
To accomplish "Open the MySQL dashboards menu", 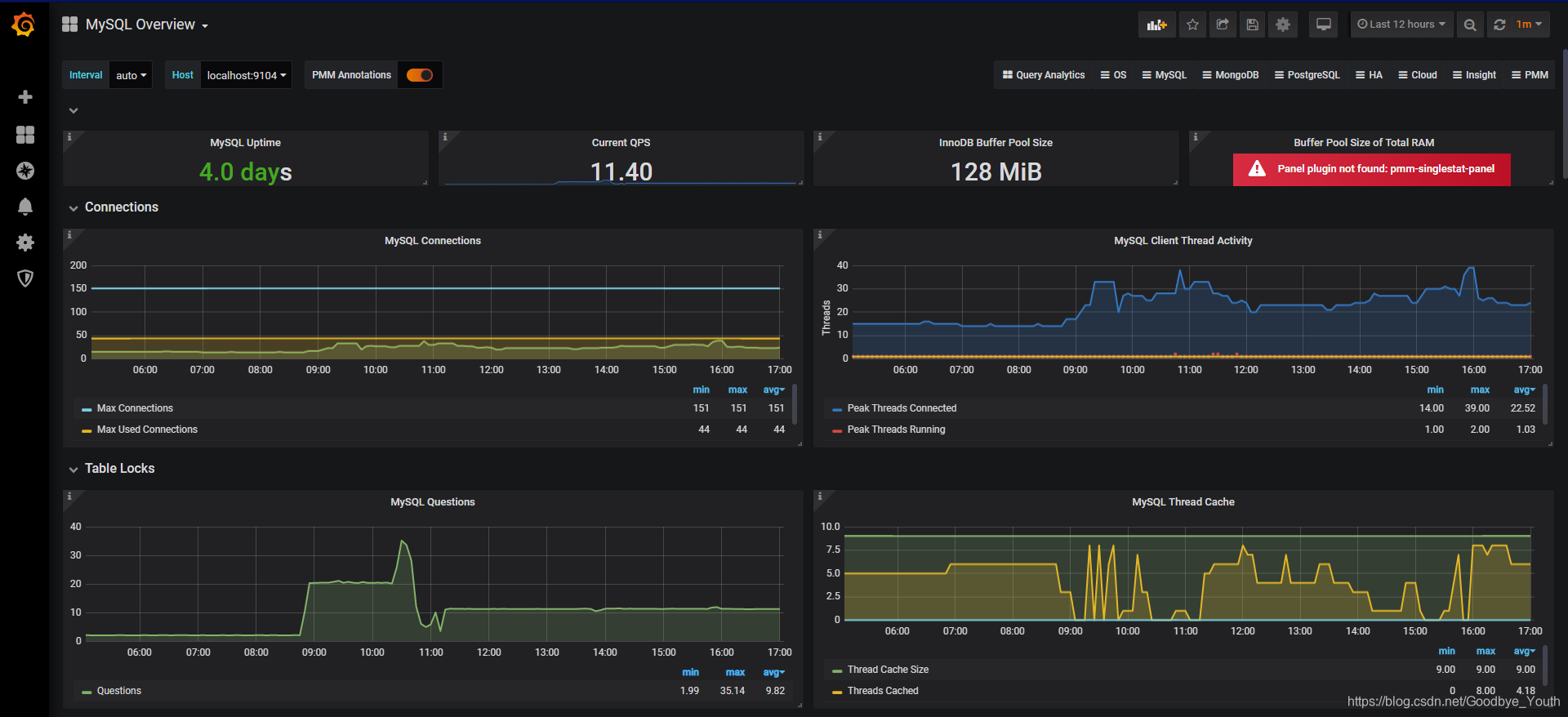I will [1164, 75].
